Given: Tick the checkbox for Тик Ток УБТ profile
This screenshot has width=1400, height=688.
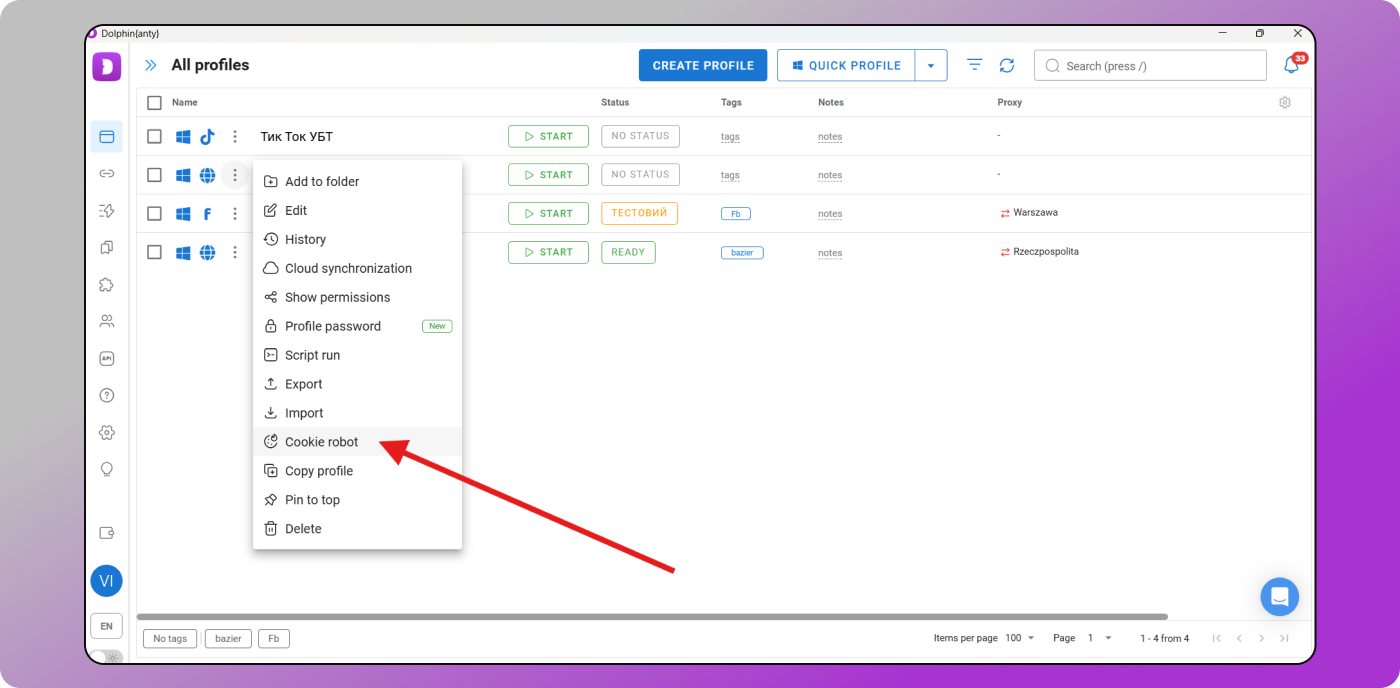Looking at the screenshot, I should click(154, 137).
